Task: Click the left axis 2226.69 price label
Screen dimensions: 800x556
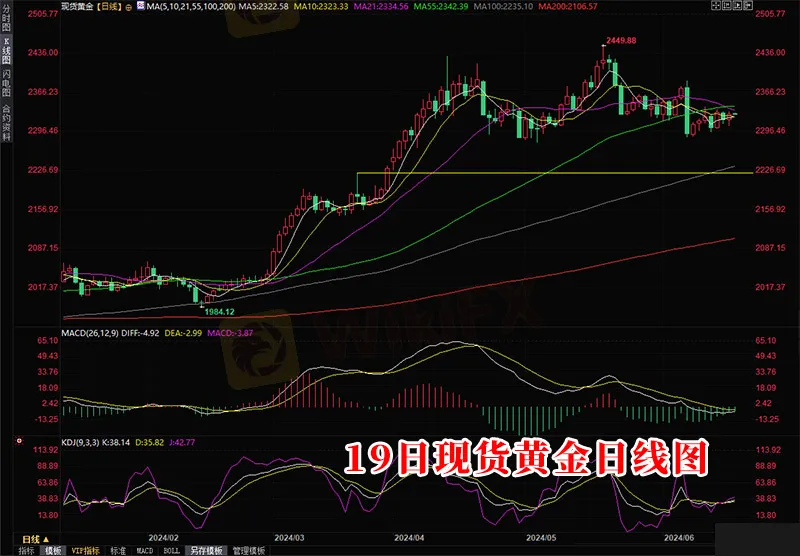Action: [x=43, y=170]
